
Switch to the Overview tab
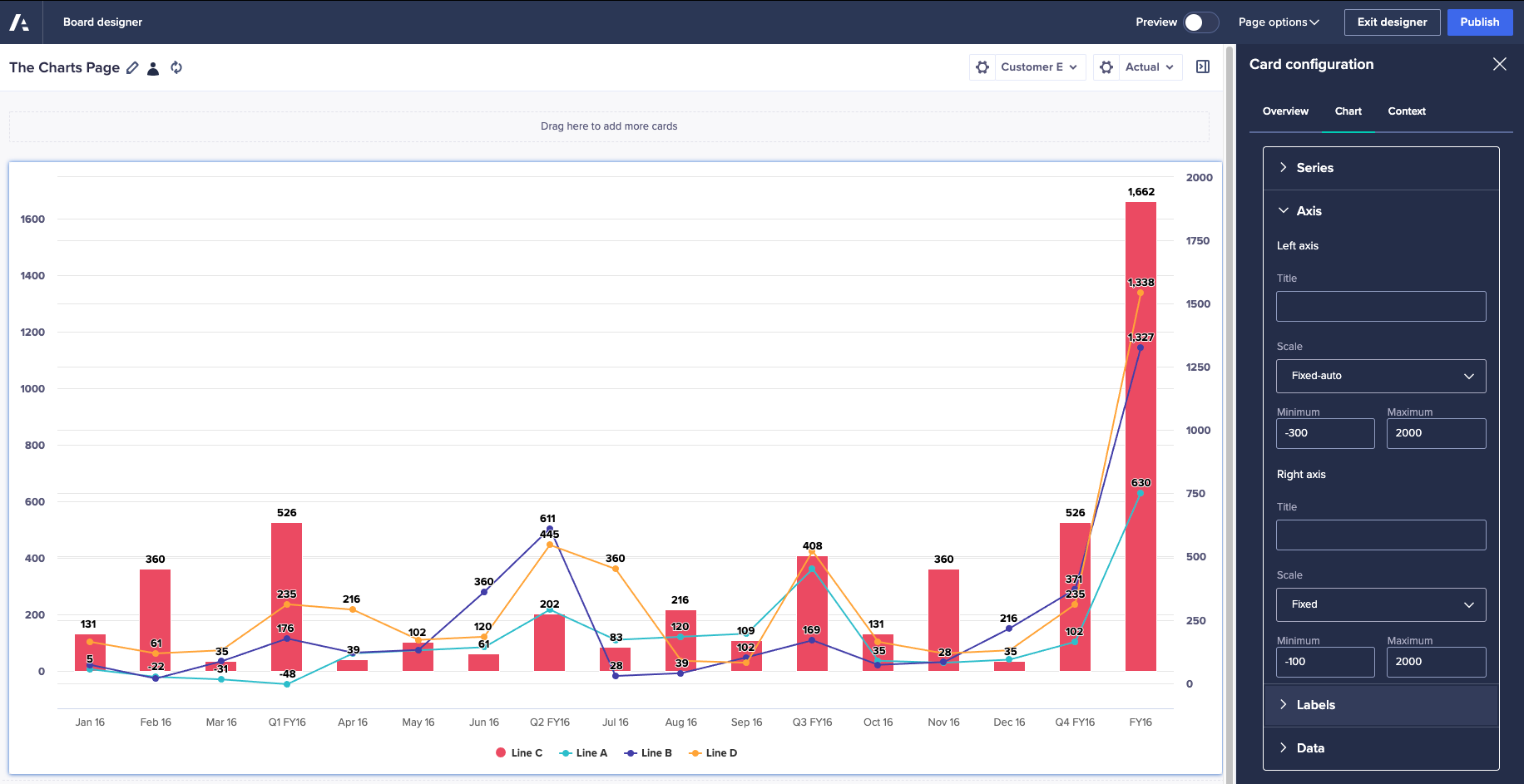coord(1285,111)
